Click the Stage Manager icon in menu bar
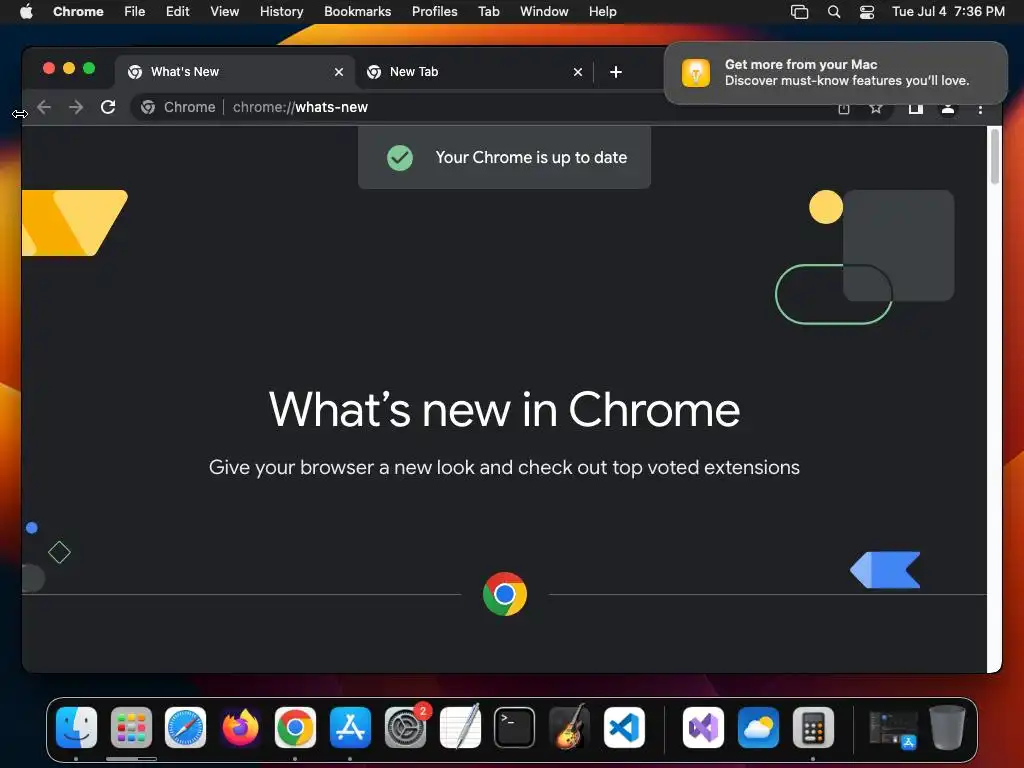The height and width of the screenshot is (768, 1024). tap(799, 12)
